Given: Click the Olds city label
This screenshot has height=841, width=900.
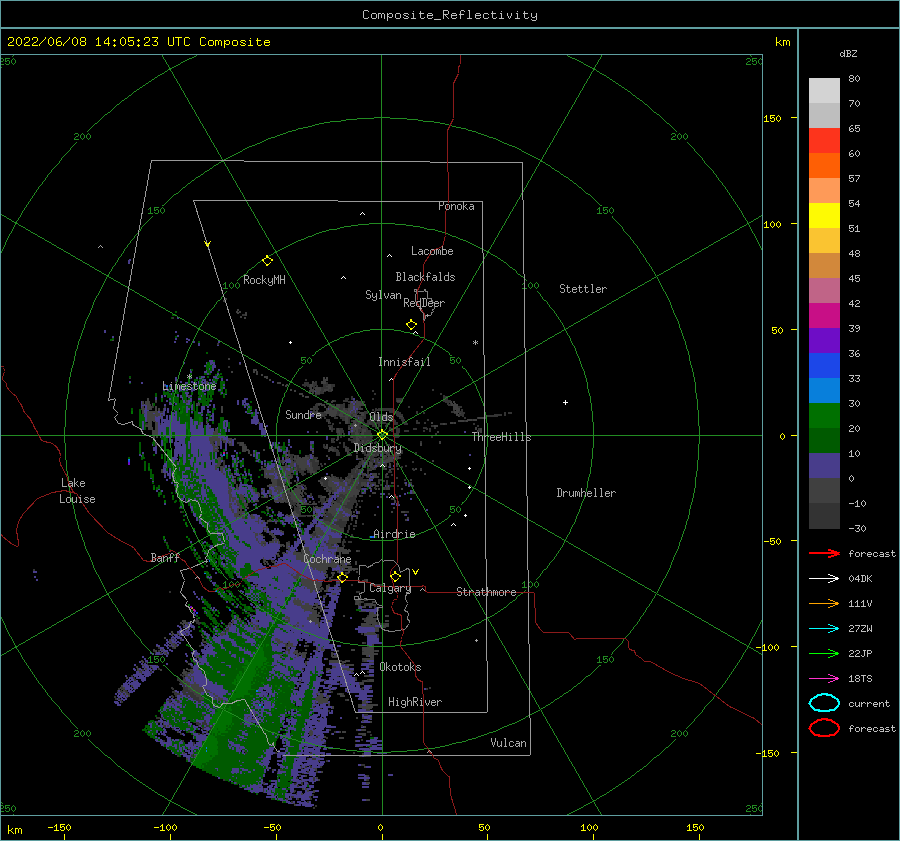Looking at the screenshot, I should tap(381, 417).
